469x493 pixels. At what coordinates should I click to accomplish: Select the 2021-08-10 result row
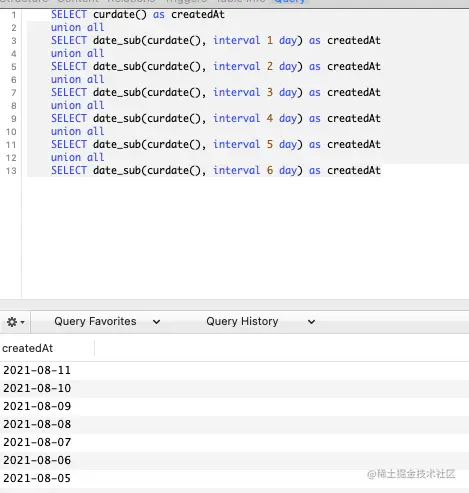(x=234, y=388)
